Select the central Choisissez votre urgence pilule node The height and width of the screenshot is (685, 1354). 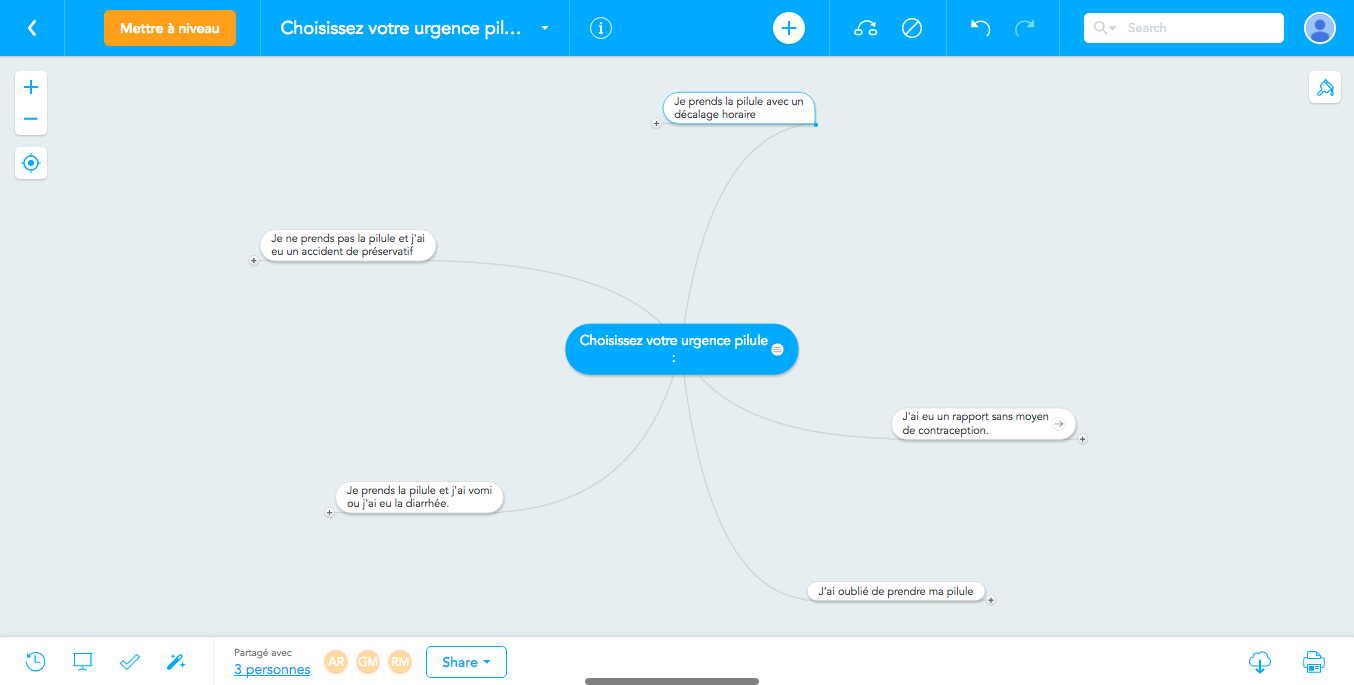pos(682,349)
